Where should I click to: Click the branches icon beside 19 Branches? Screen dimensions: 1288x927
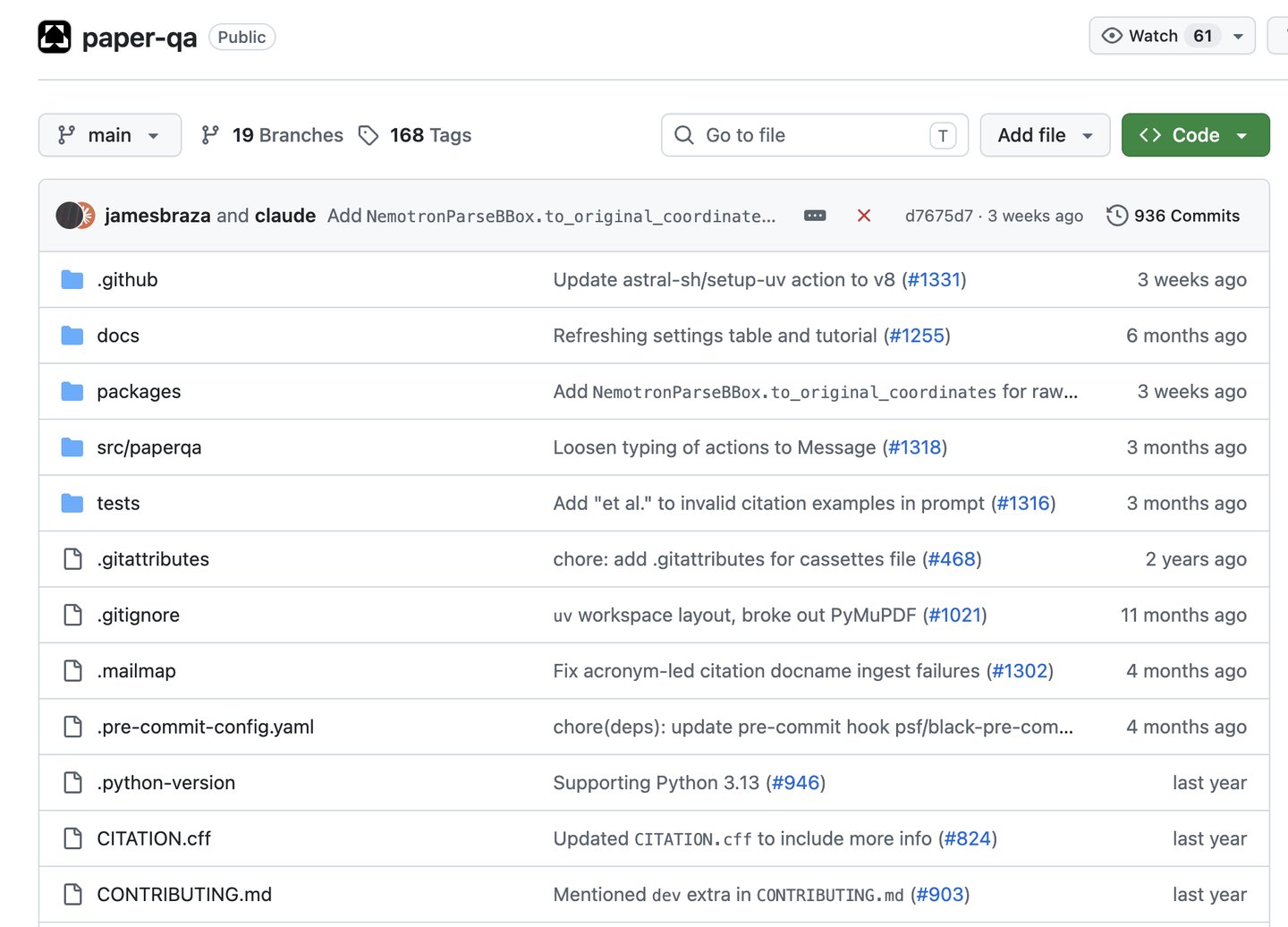click(210, 135)
